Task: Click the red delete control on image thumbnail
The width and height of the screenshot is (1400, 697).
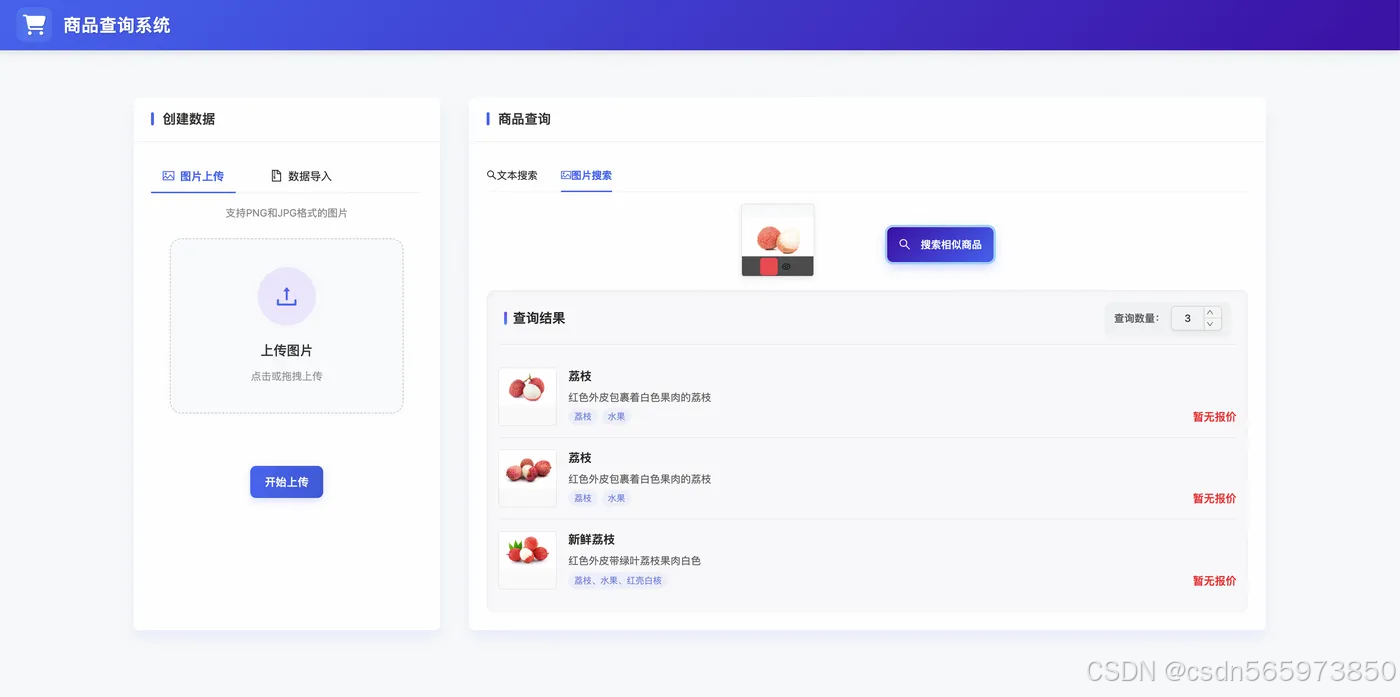Action: [769, 266]
